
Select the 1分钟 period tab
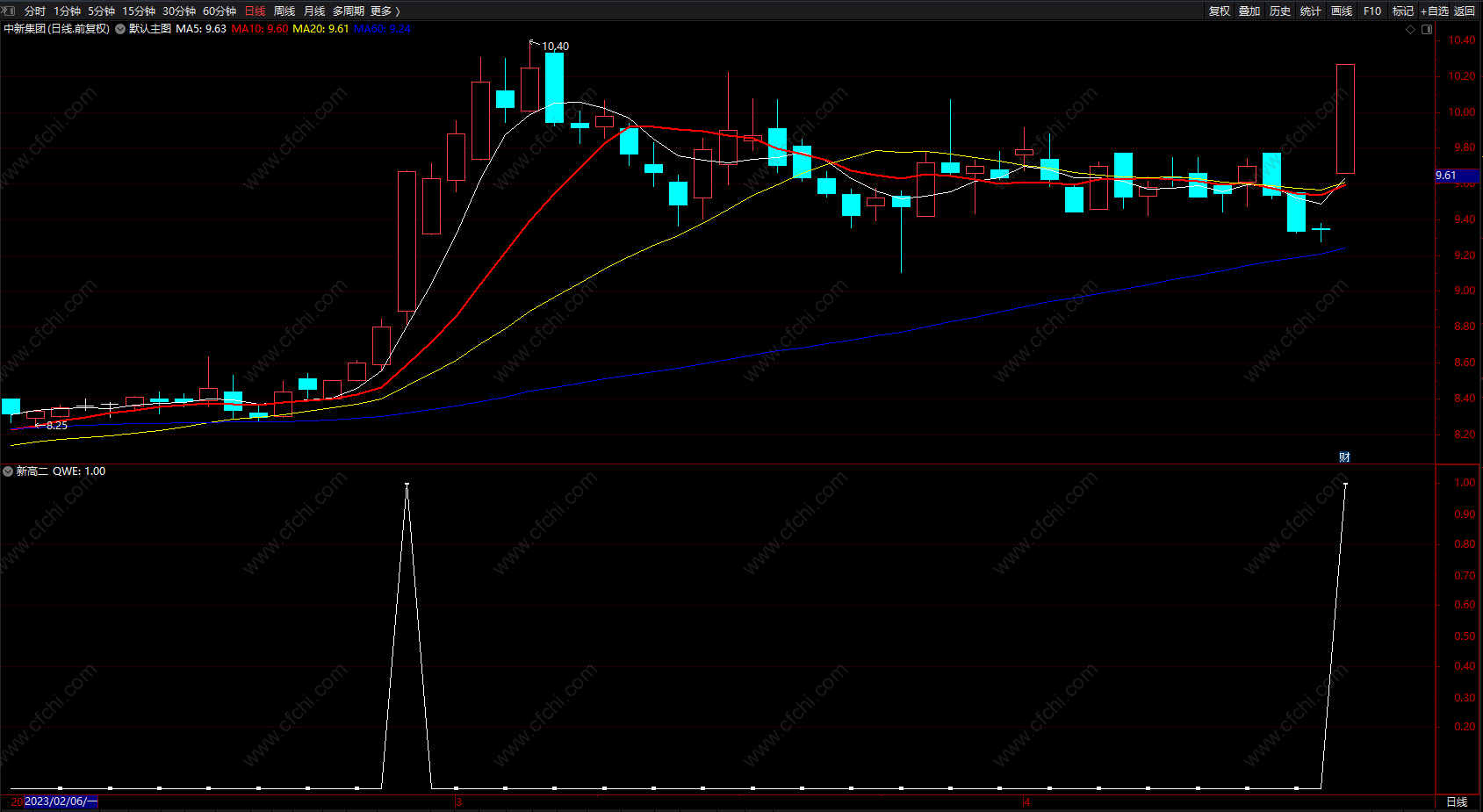coord(67,11)
